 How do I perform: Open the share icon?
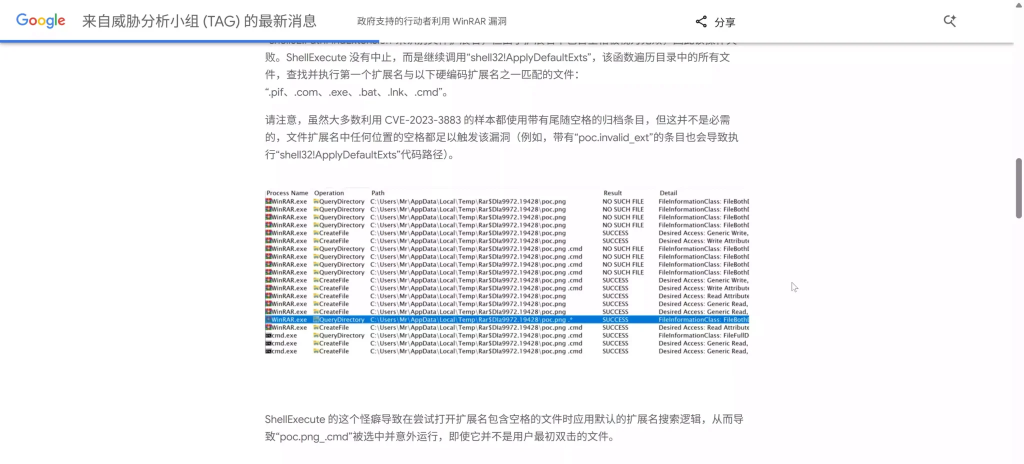click(701, 22)
